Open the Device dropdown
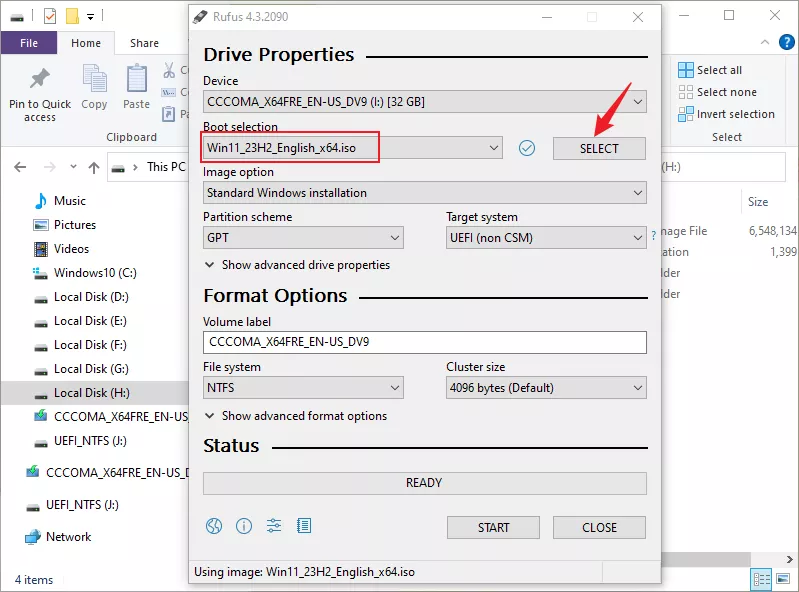The width and height of the screenshot is (799, 592). (x=424, y=102)
